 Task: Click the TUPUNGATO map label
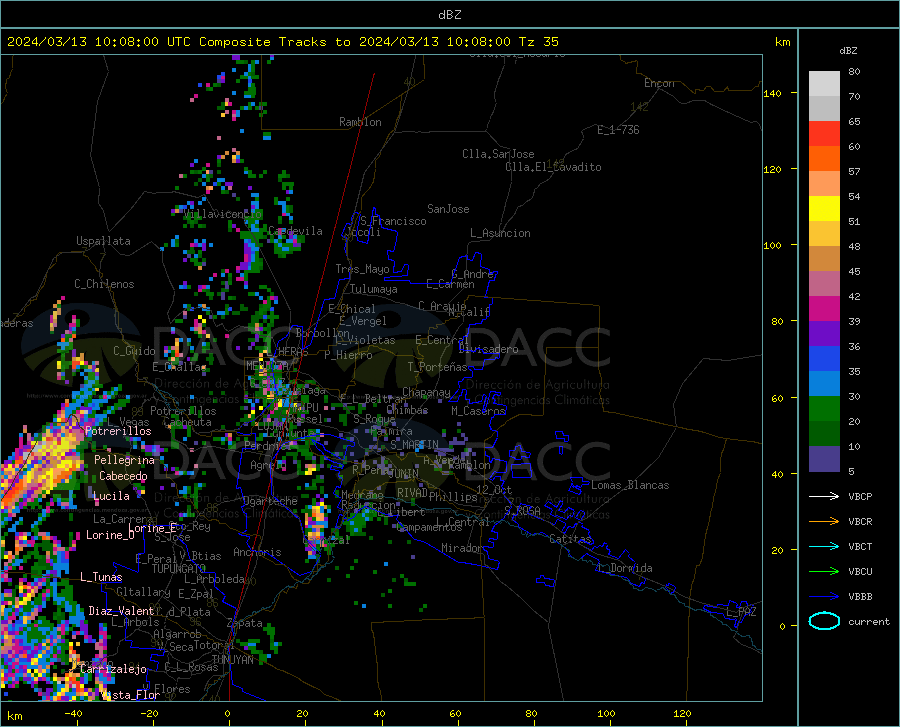179,569
